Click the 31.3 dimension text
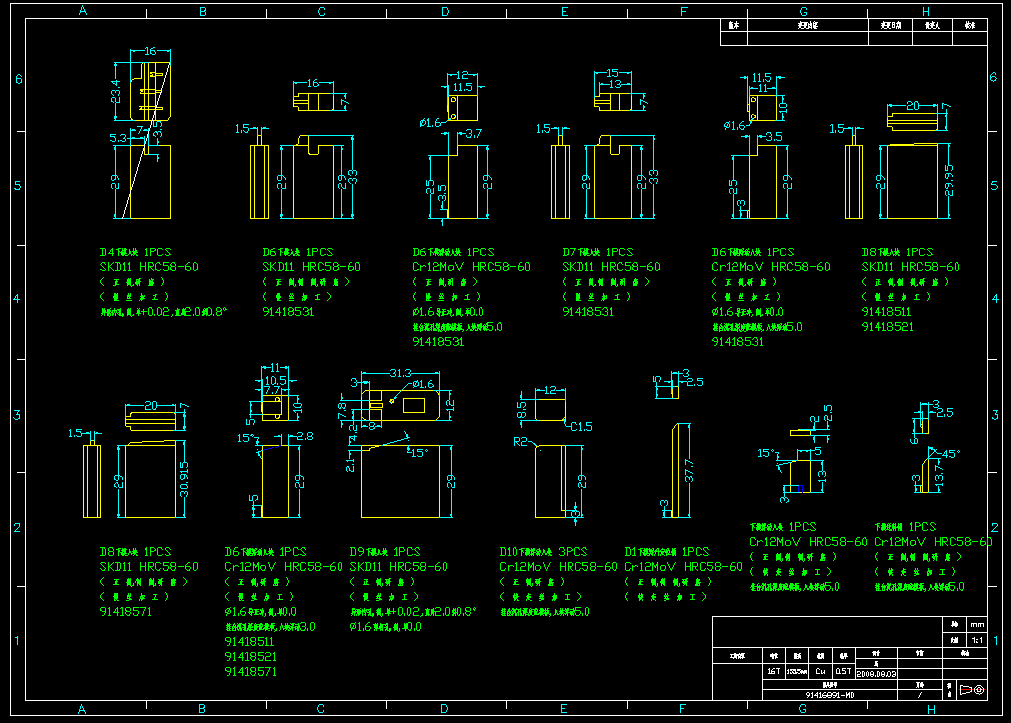1011x723 pixels. click(400, 373)
